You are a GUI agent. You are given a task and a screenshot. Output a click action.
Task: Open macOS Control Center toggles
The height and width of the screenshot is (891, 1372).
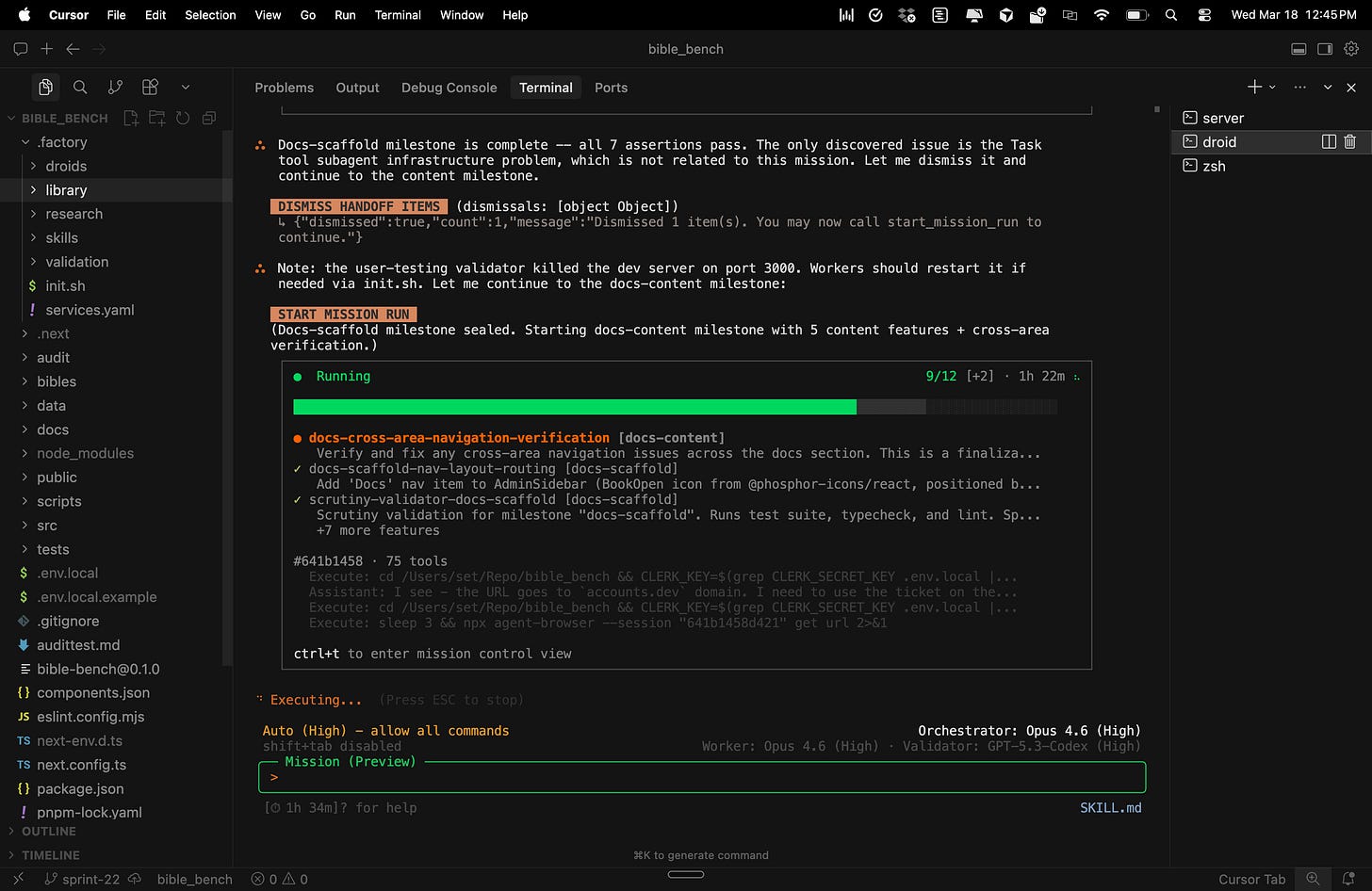(1204, 15)
